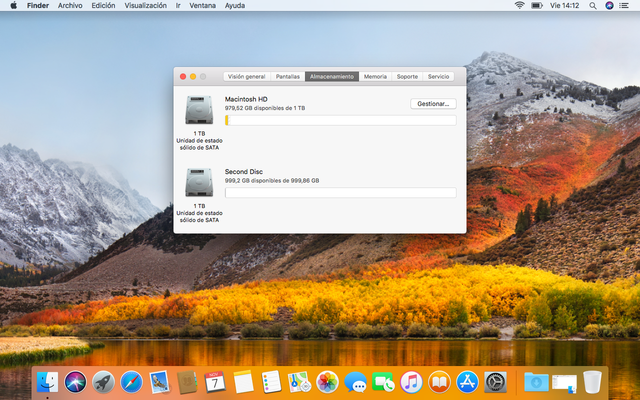This screenshot has width=640, height=400.
Task: Minimize window with yellow button
Action: [193, 76]
